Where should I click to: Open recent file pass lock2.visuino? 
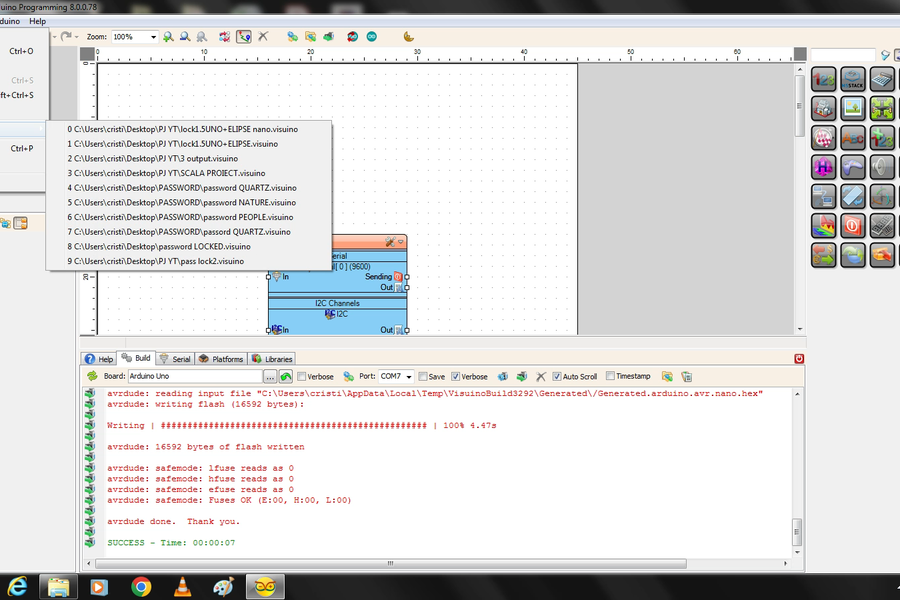[188, 261]
